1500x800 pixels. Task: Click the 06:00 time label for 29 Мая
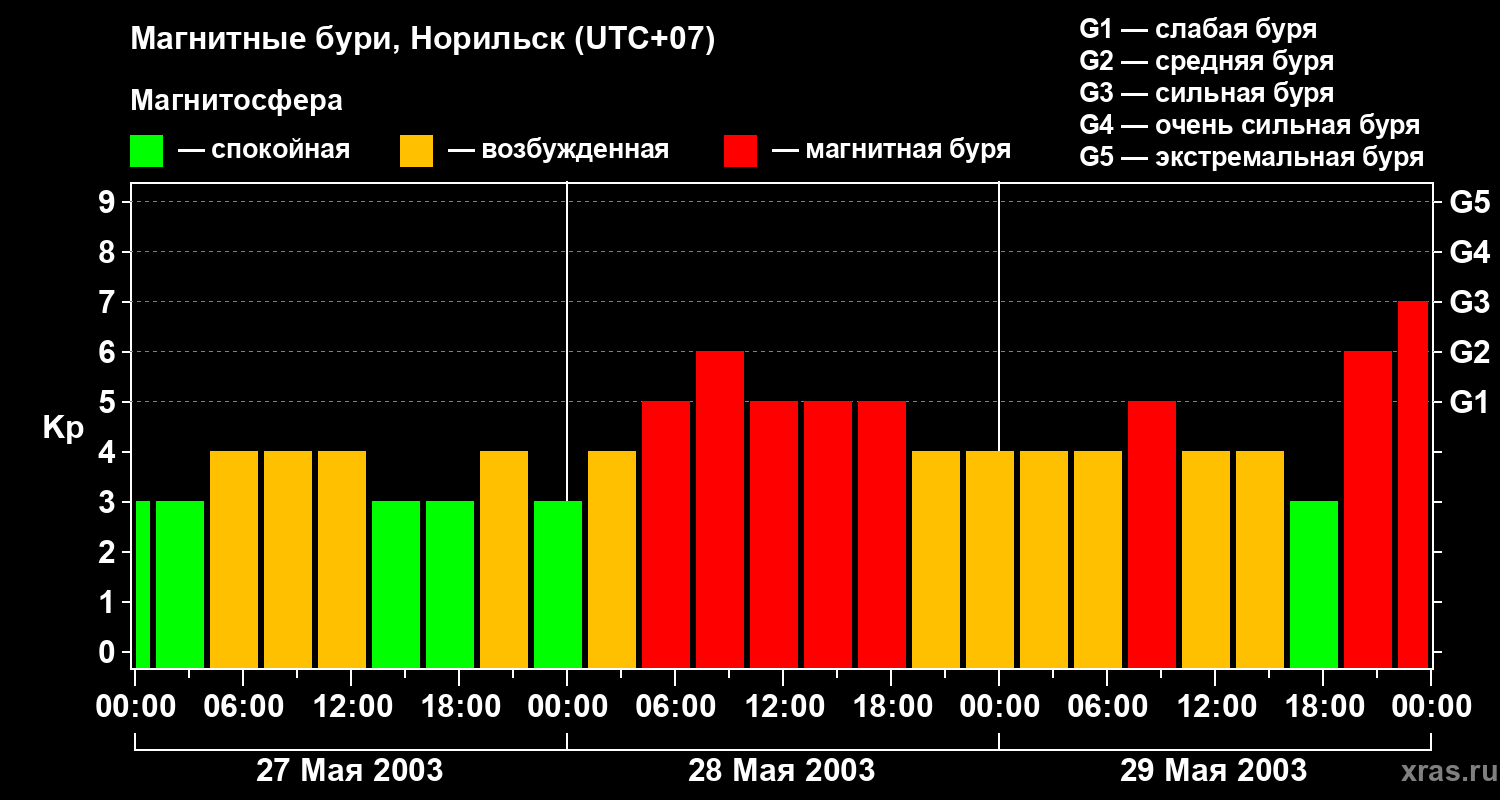point(1107,707)
